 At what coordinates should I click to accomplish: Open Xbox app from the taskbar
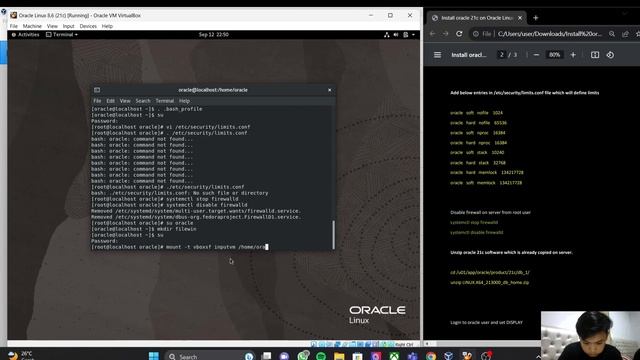pos(394,356)
